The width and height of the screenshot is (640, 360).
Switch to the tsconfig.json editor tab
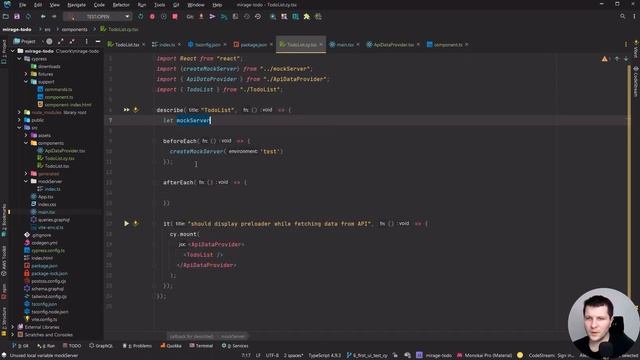(x=208, y=44)
